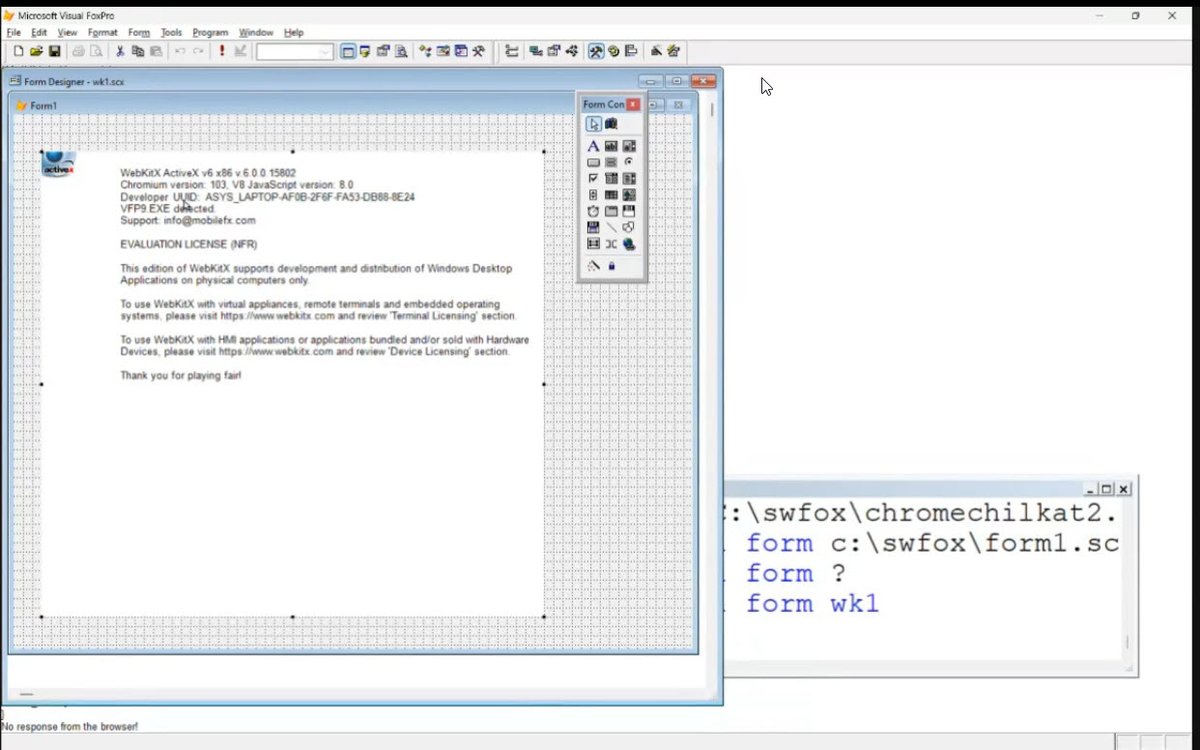Open the File menu
The height and width of the screenshot is (750, 1200).
13,32
